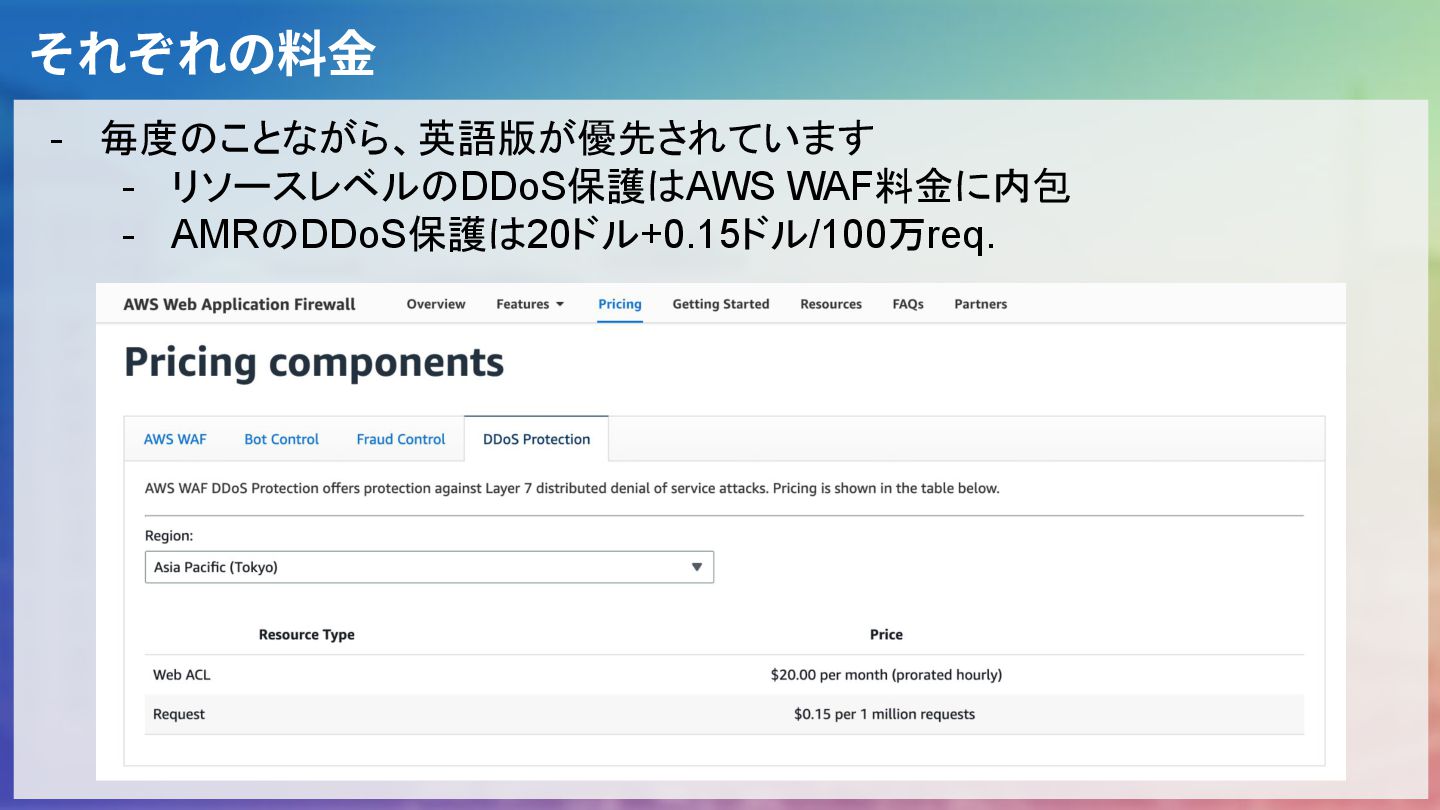Click AWS Web Application Firewall title
The height and width of the screenshot is (810, 1440).
click(x=240, y=304)
